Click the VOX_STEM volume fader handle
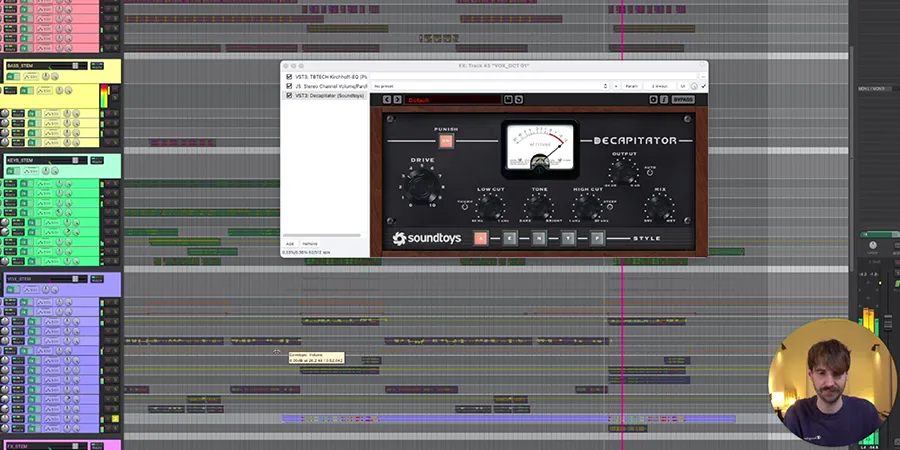Screen dimensions: 900x450 (x=75, y=279)
